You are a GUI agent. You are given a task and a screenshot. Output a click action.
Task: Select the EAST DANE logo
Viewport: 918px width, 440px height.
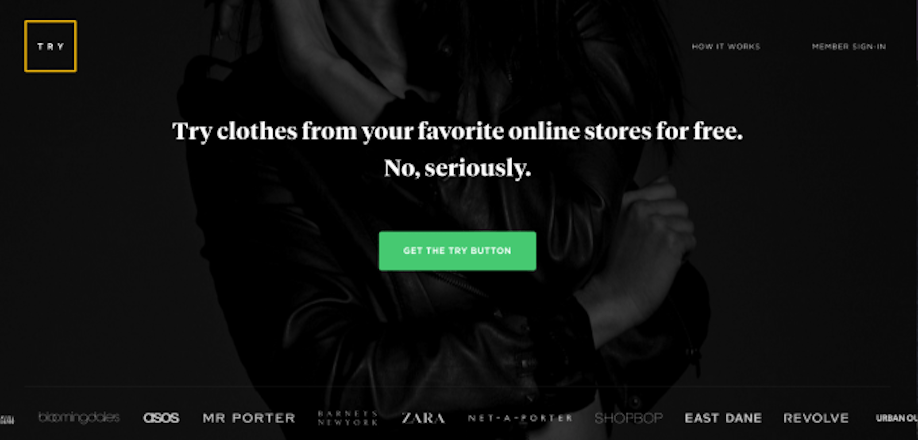[x=723, y=418]
